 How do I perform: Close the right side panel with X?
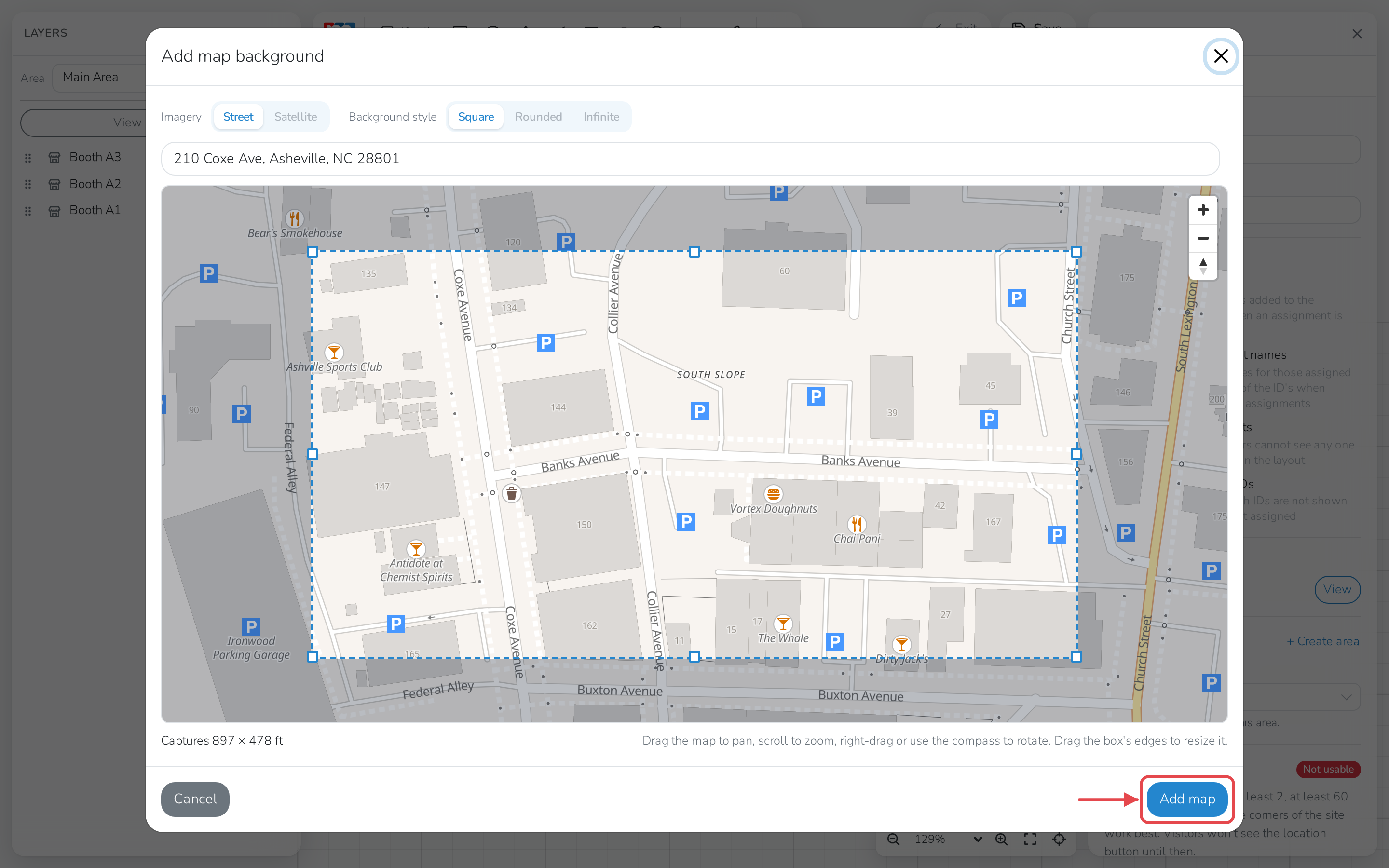point(1357,34)
